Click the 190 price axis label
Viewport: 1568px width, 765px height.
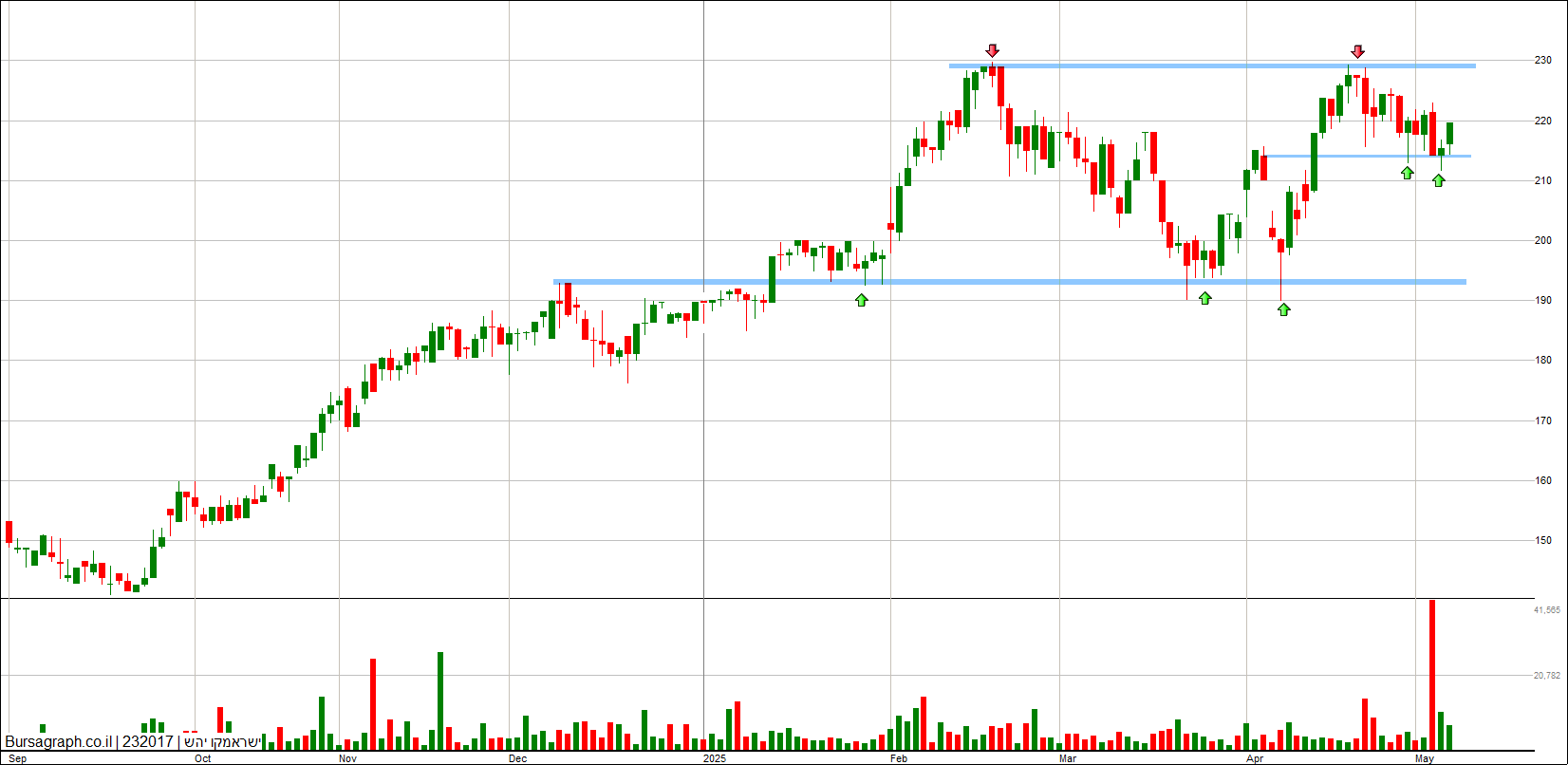[x=1542, y=300]
